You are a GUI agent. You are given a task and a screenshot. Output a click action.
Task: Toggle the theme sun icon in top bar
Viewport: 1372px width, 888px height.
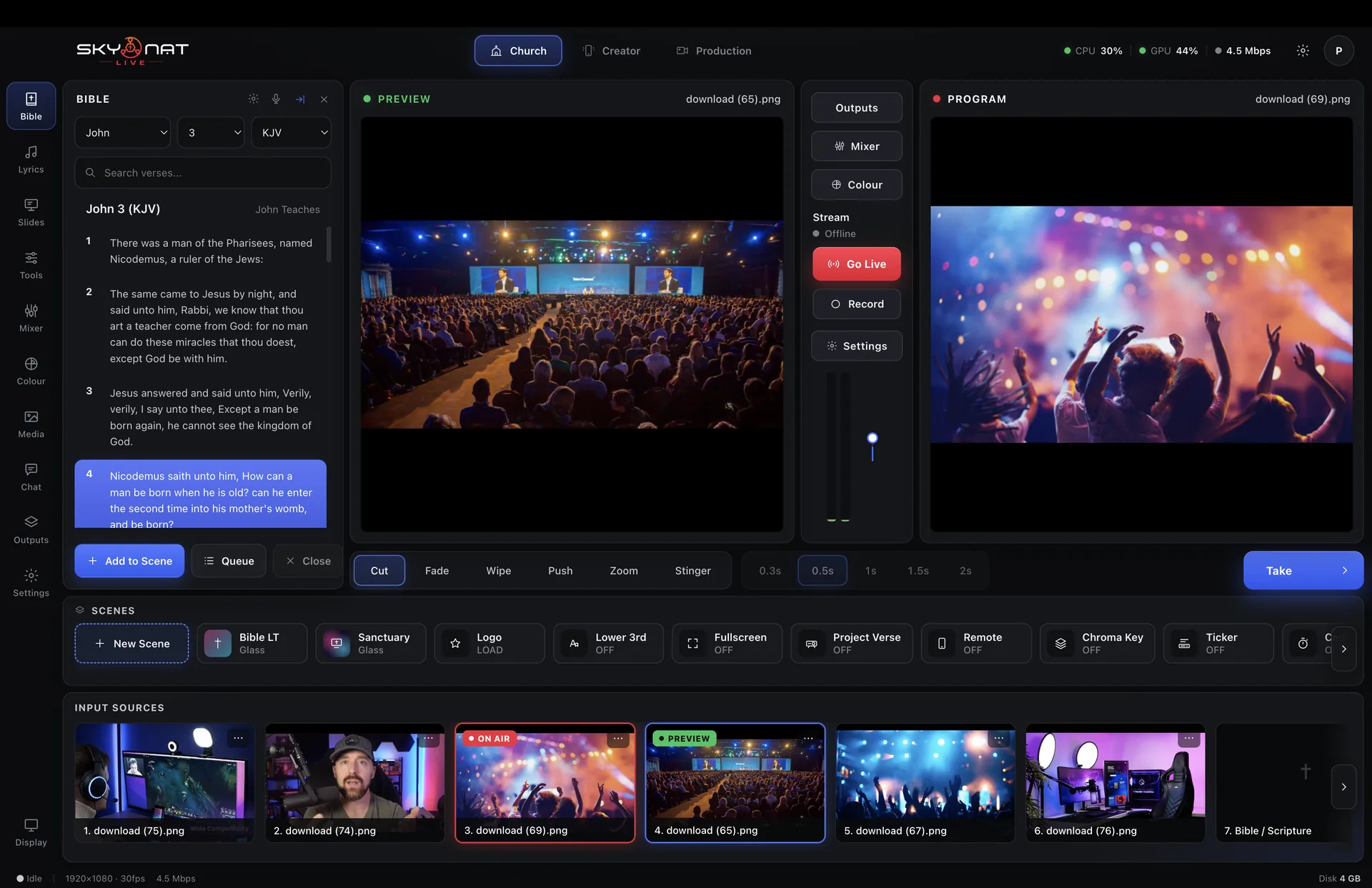pos(1303,51)
